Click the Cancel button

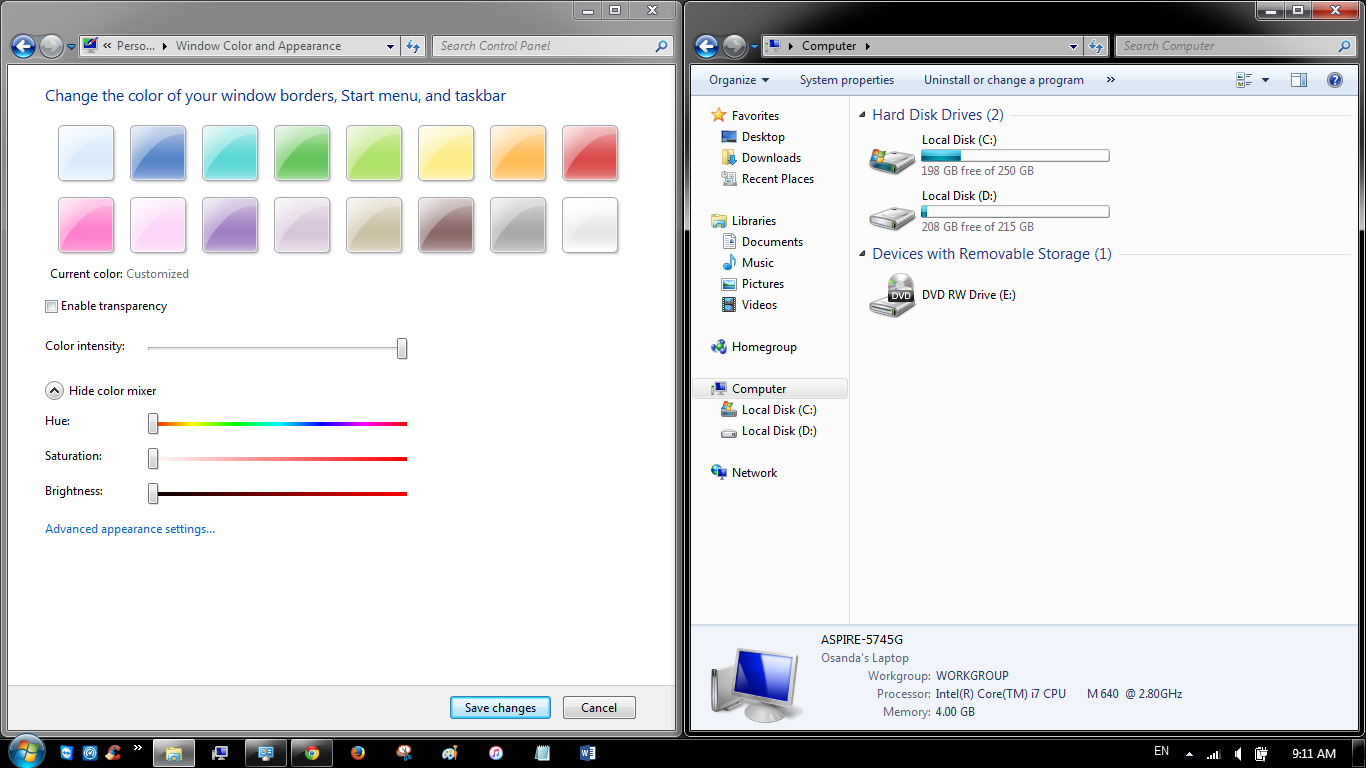click(599, 708)
